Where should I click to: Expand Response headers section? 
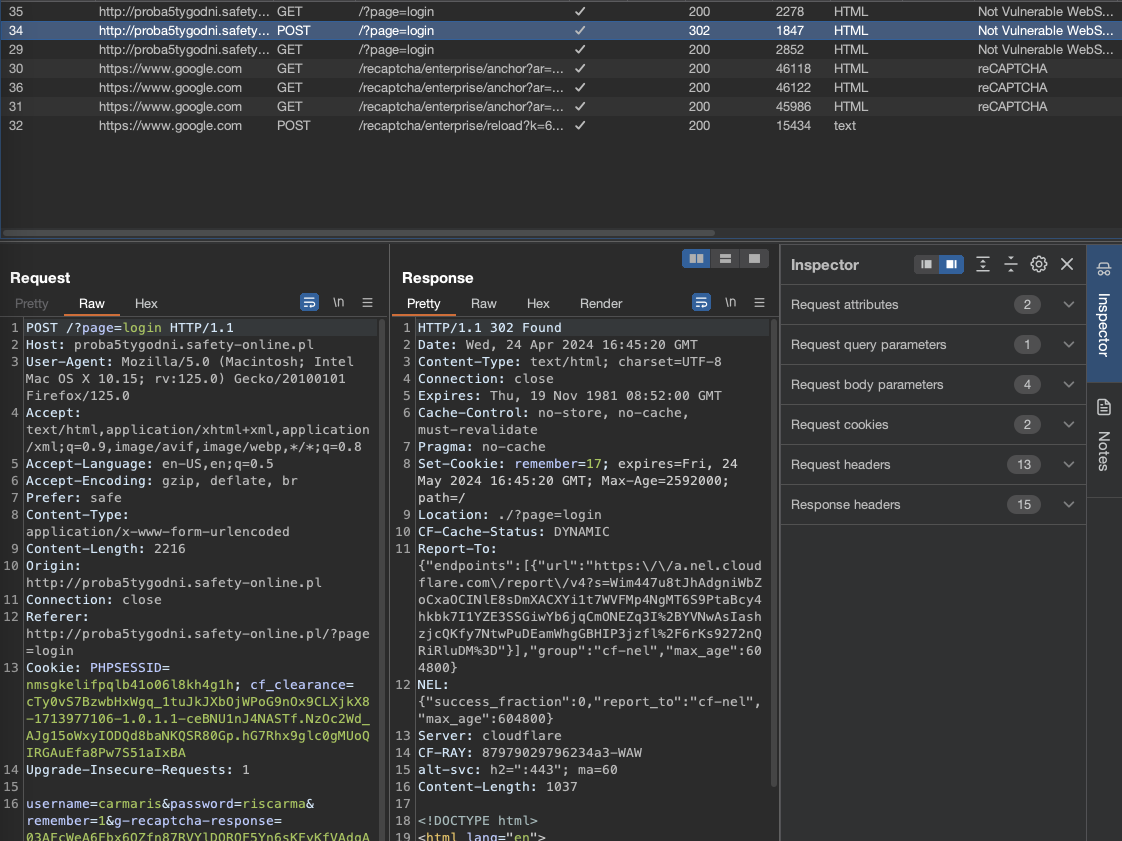click(1068, 505)
